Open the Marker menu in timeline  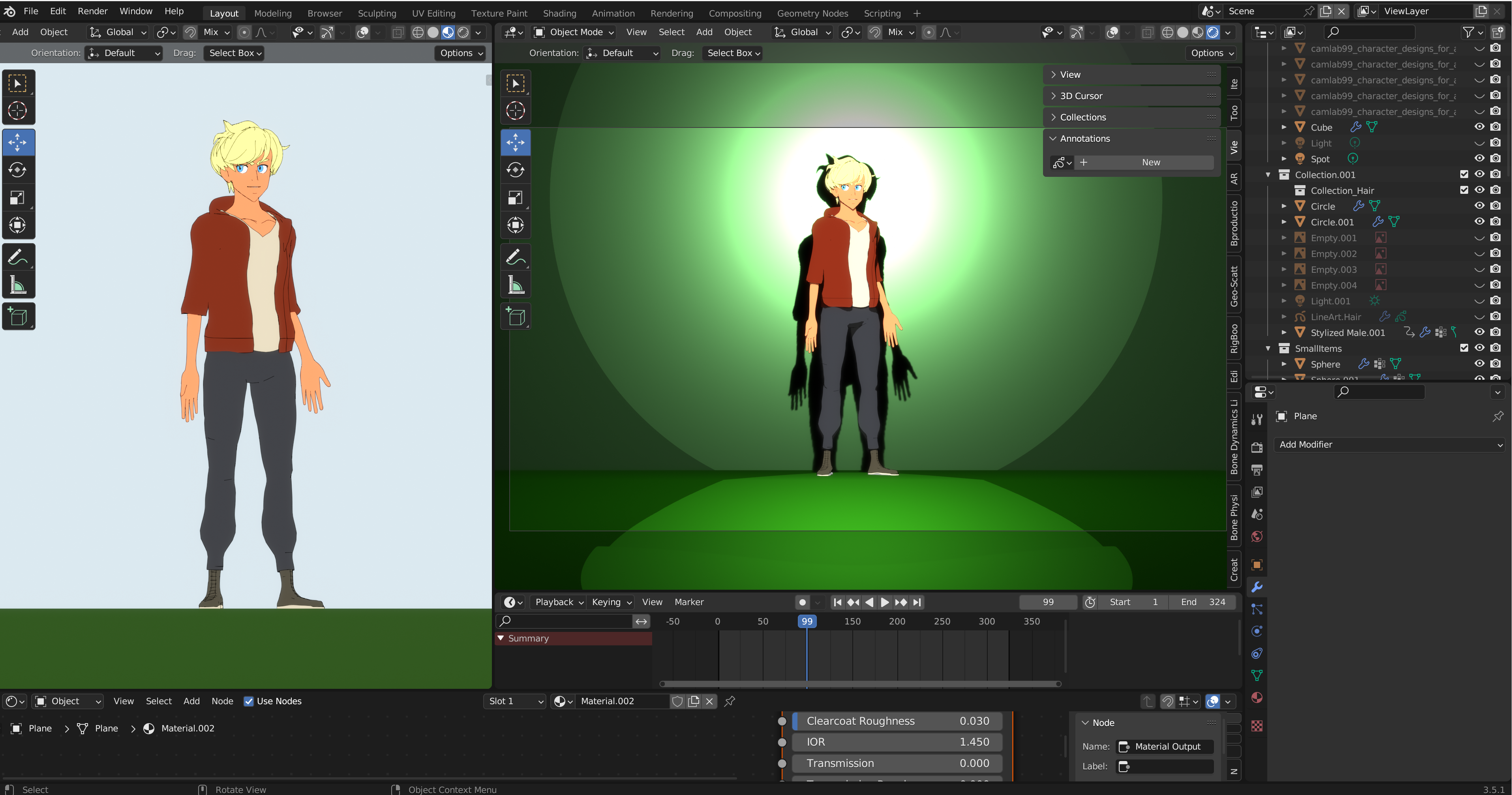coord(688,602)
